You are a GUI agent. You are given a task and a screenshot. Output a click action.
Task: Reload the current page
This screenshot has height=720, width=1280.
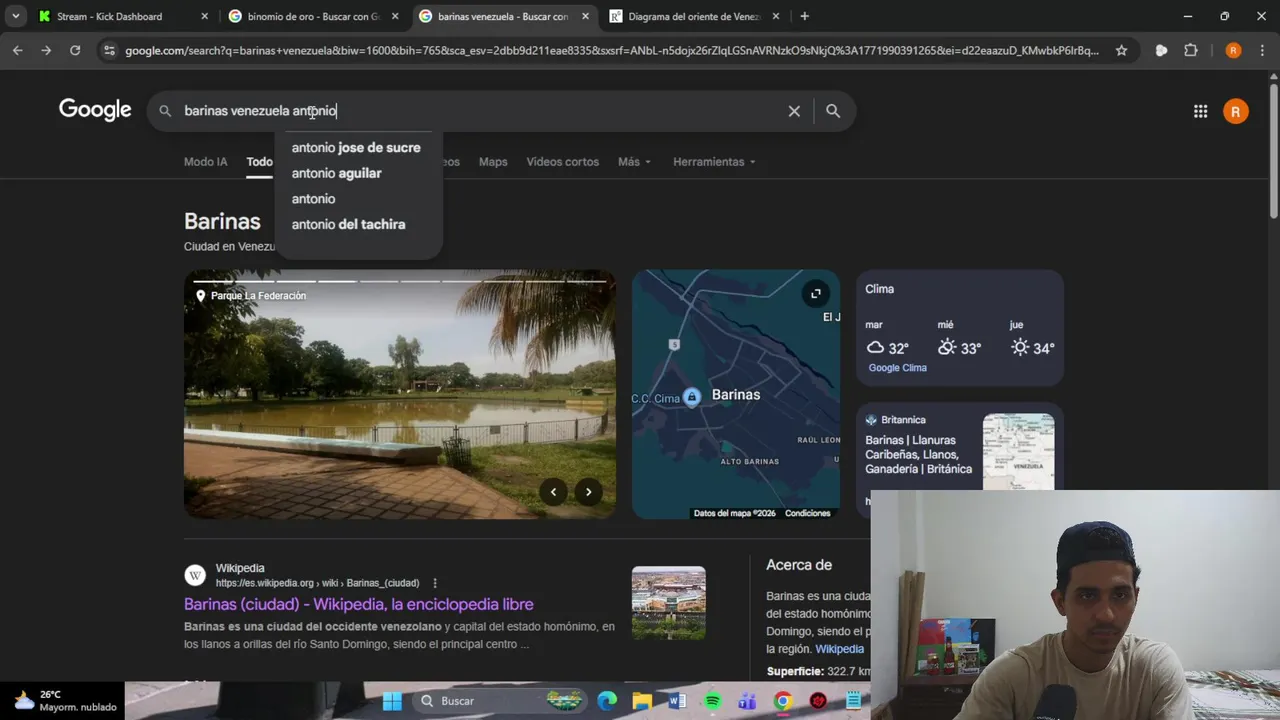pyautogui.click(x=75, y=50)
